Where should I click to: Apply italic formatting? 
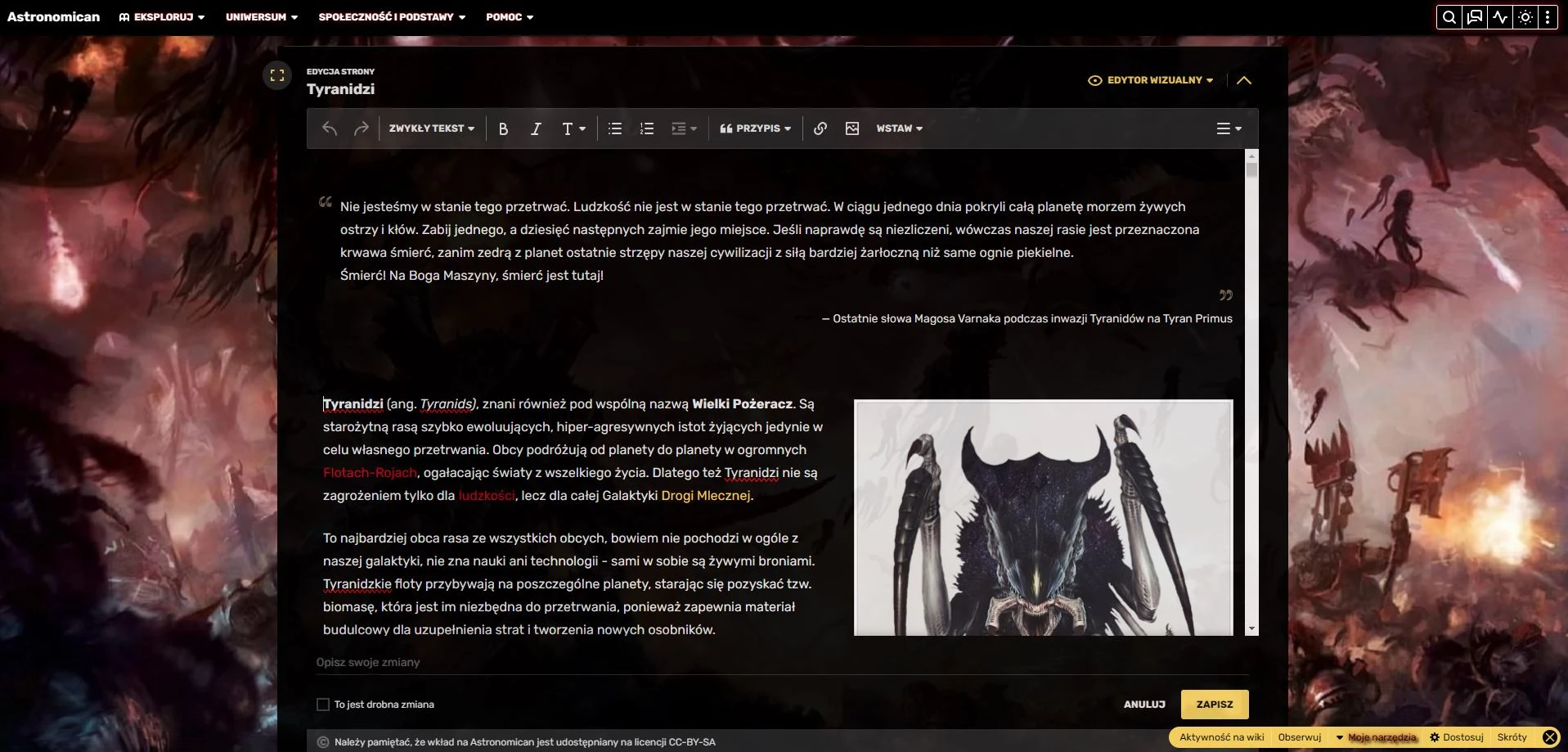(x=536, y=128)
